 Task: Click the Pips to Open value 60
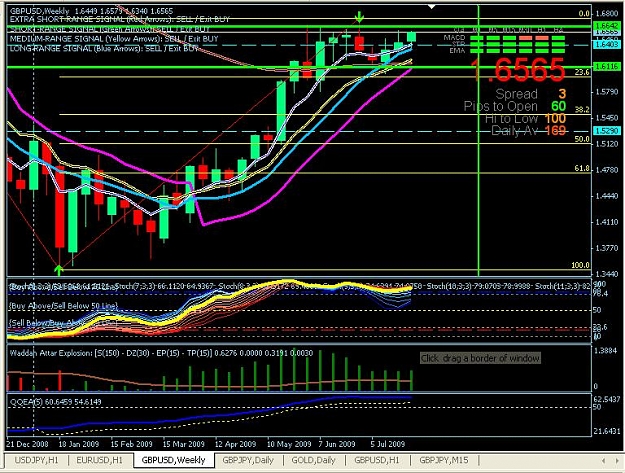559,106
